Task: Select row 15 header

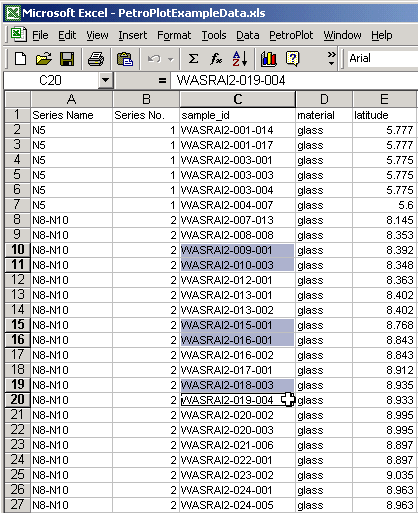Action: [18, 325]
